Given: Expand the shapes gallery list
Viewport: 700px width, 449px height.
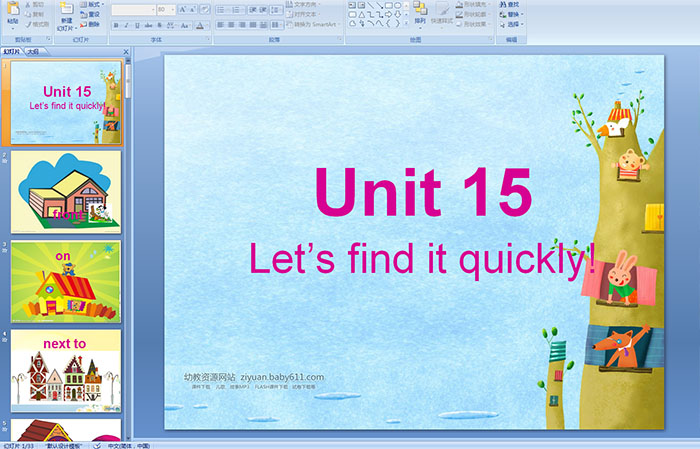Looking at the screenshot, I should click(x=406, y=24).
